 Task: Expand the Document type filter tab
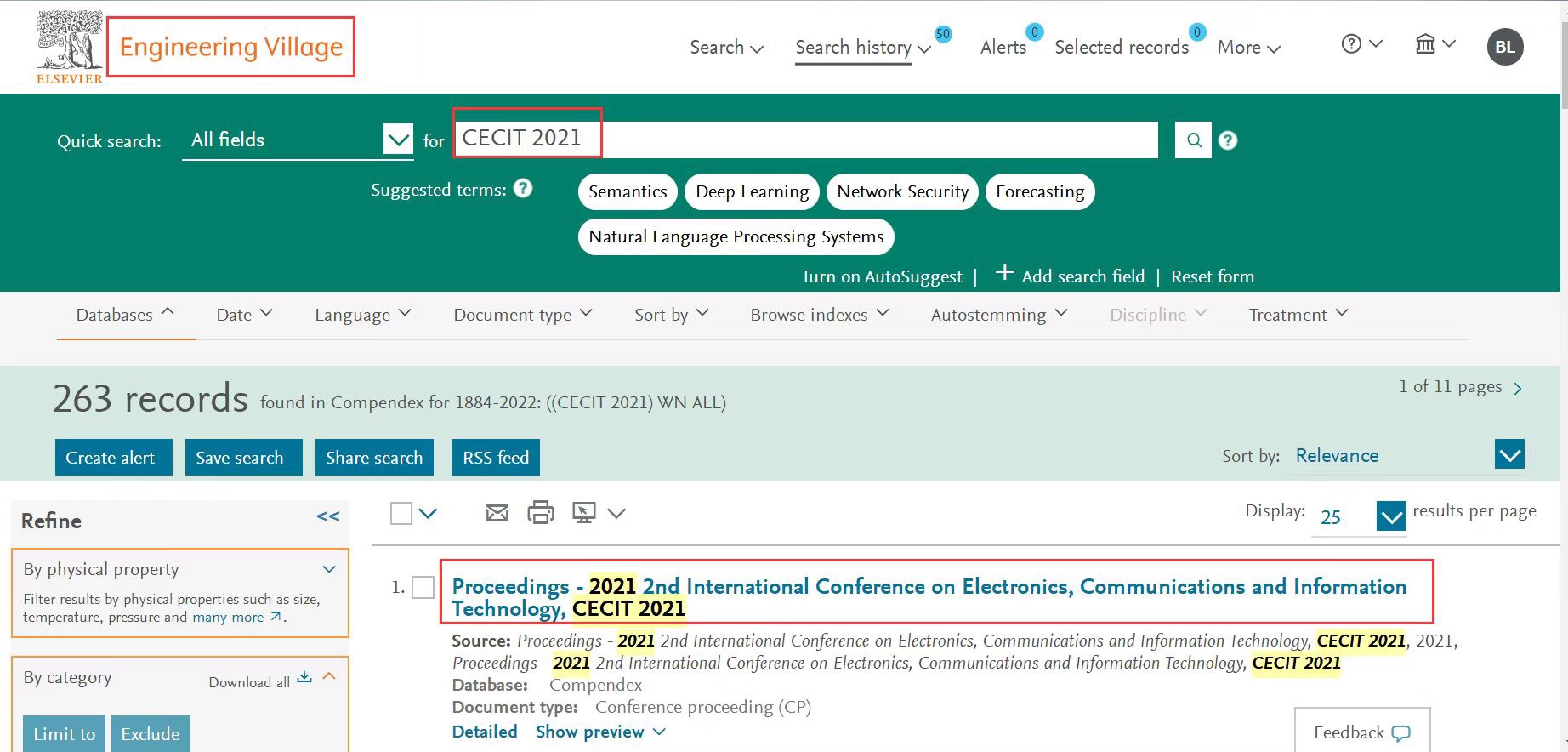tap(522, 315)
